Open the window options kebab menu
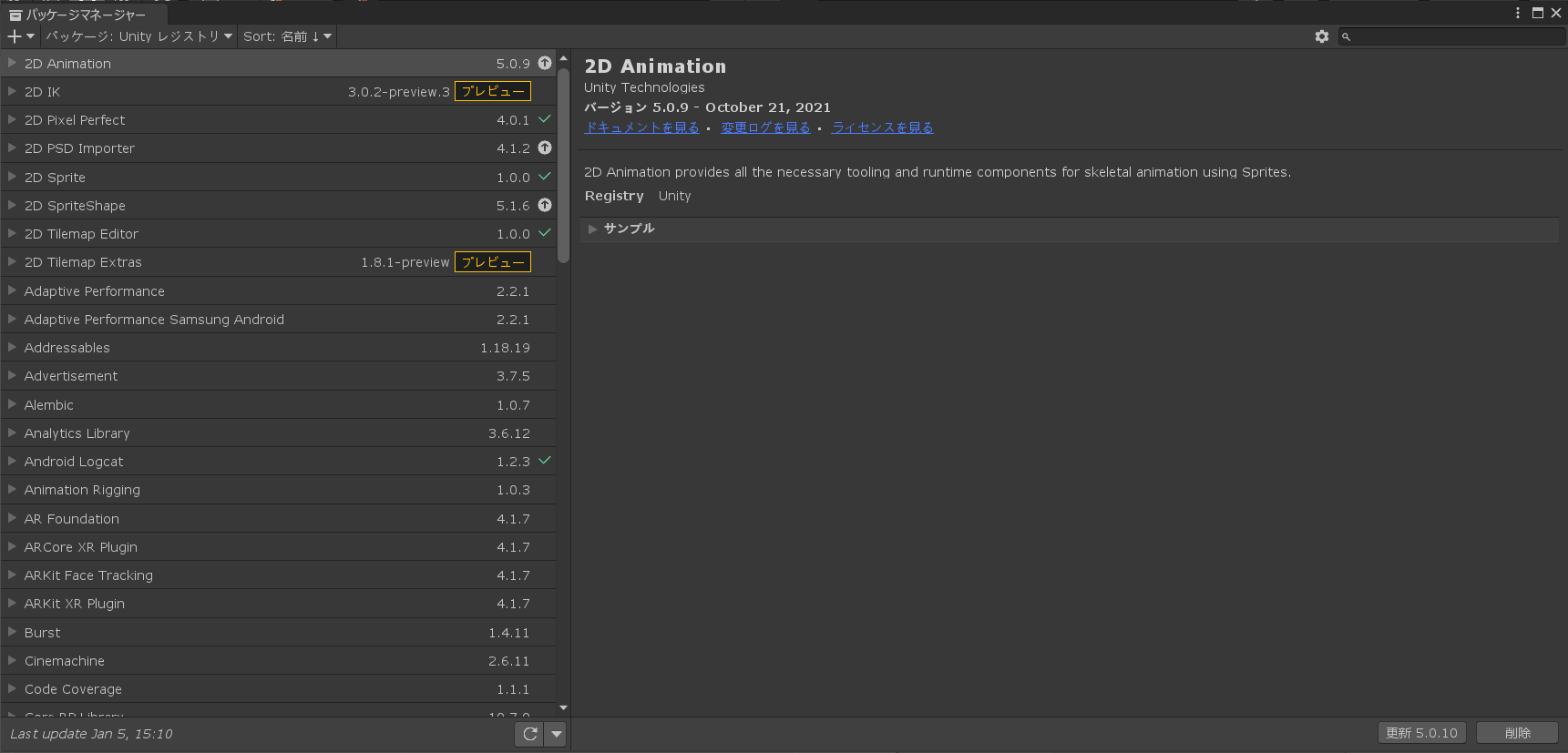Viewport: 1568px width, 753px height. coord(1518,13)
